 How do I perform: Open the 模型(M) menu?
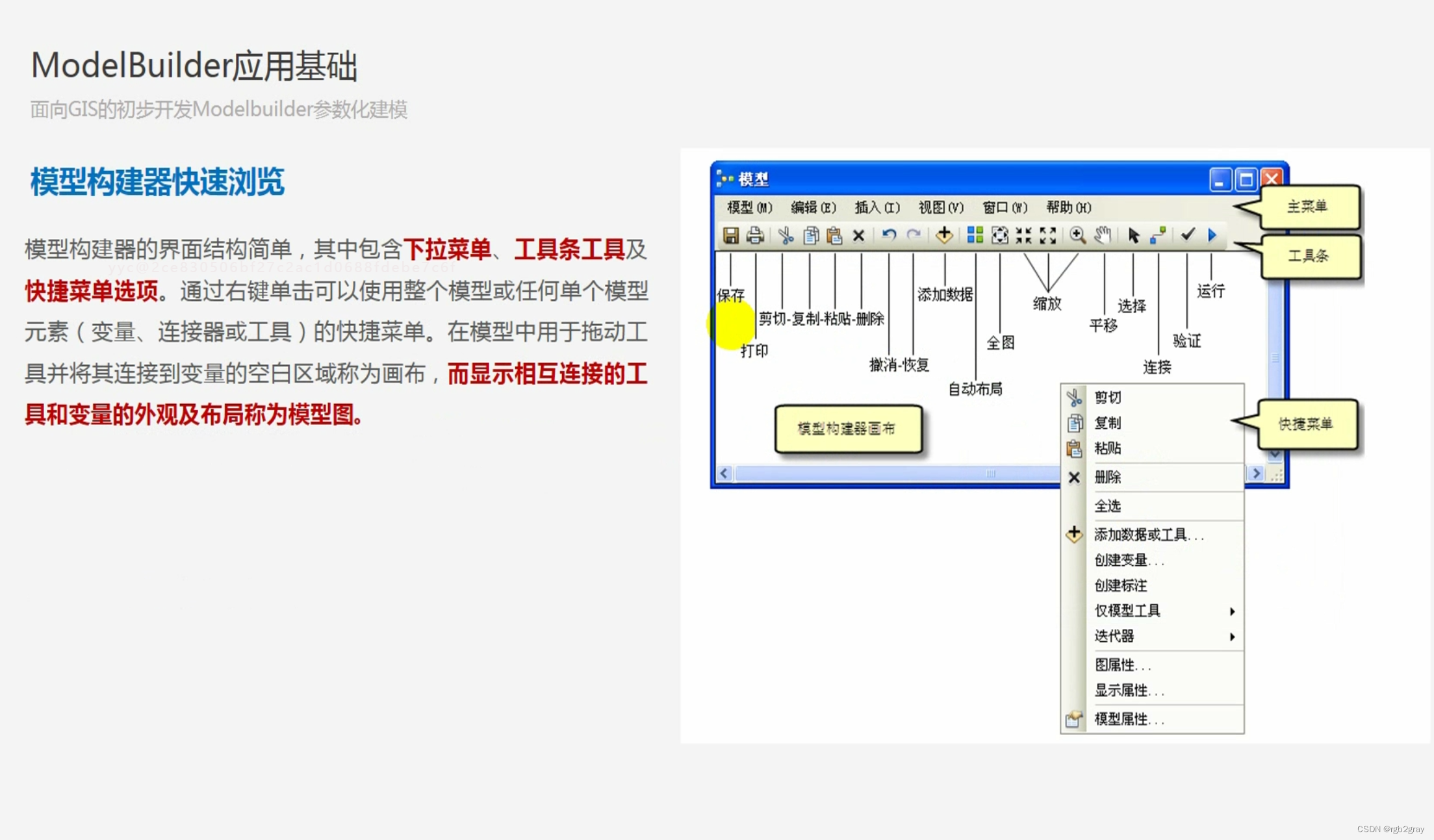click(749, 207)
